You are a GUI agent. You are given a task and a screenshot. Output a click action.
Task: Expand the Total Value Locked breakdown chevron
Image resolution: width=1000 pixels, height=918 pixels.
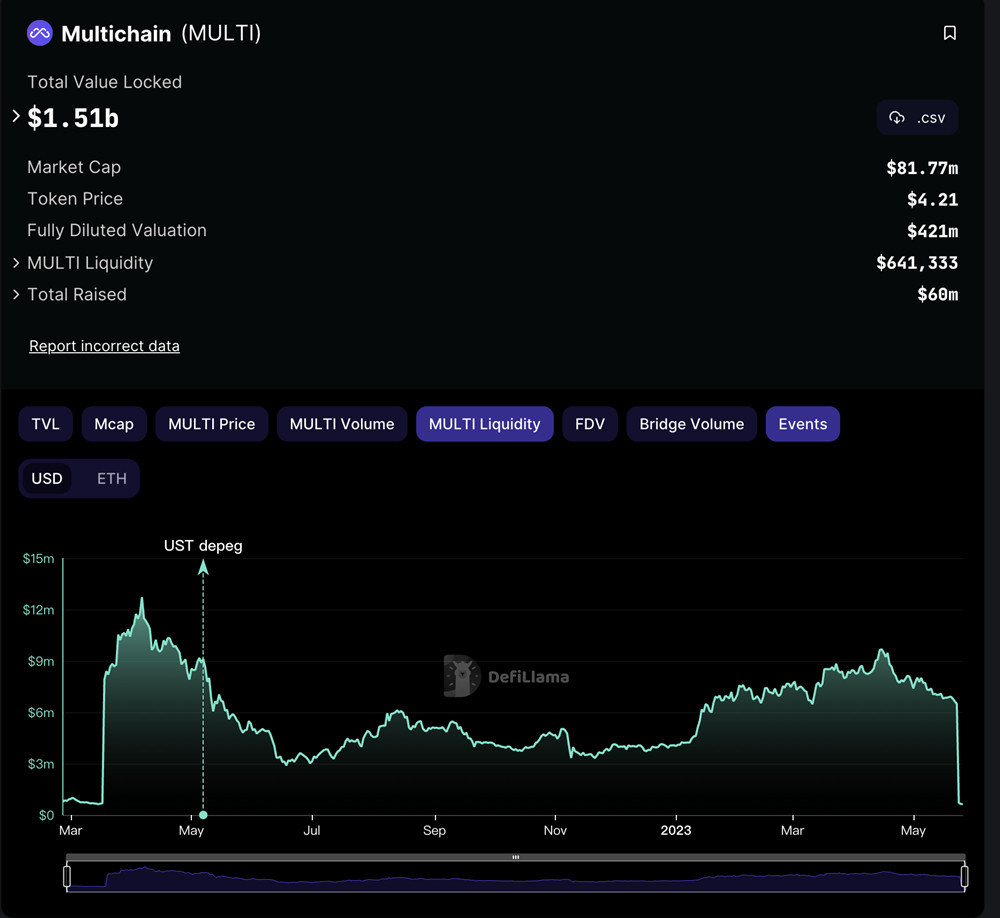click(13, 117)
